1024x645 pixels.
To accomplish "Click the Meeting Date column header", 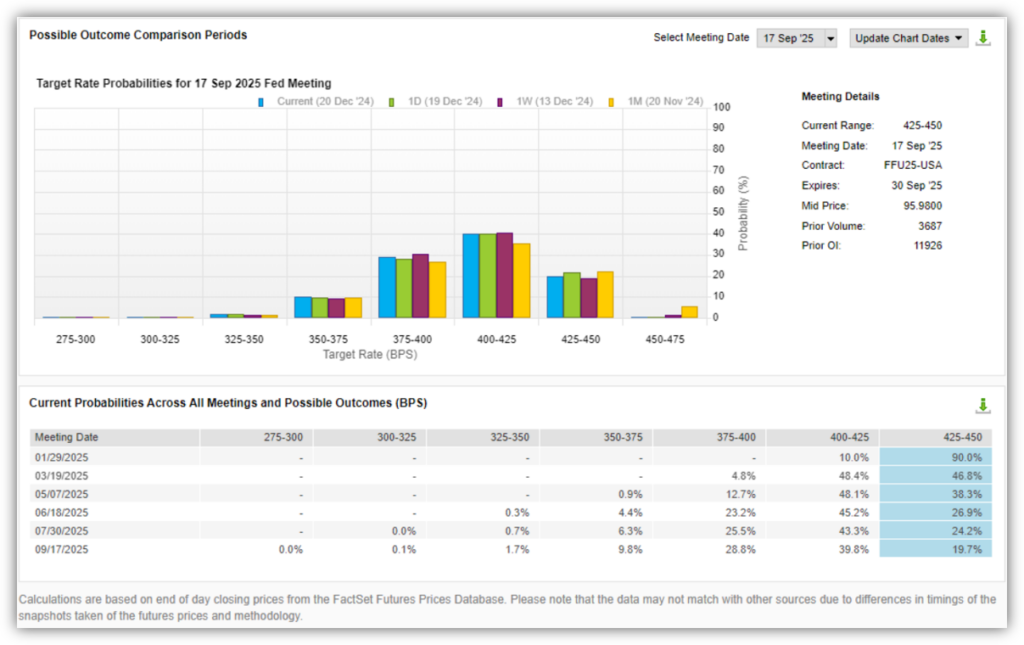I will tap(115, 437).
